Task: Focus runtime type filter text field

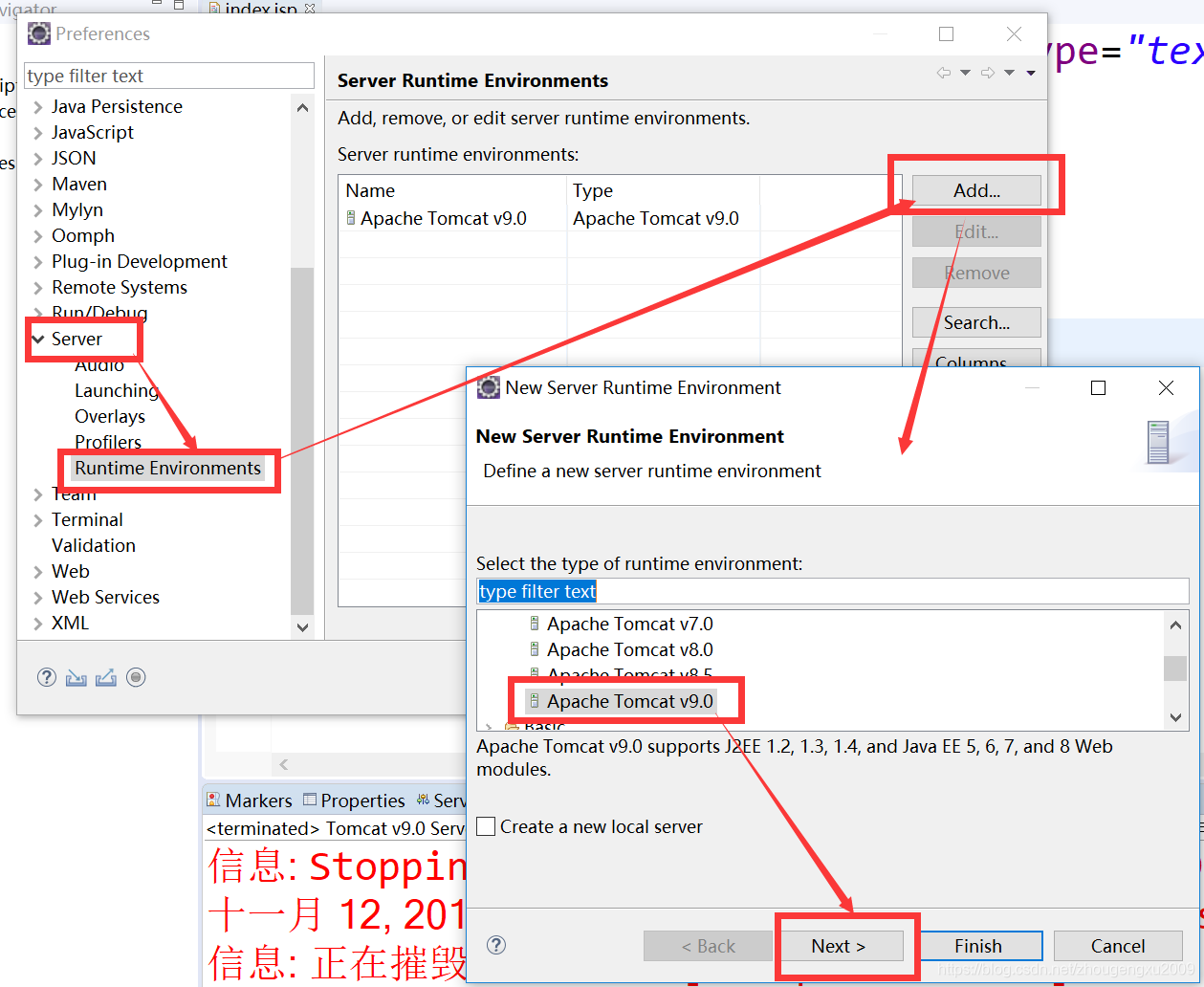Action: (832, 591)
